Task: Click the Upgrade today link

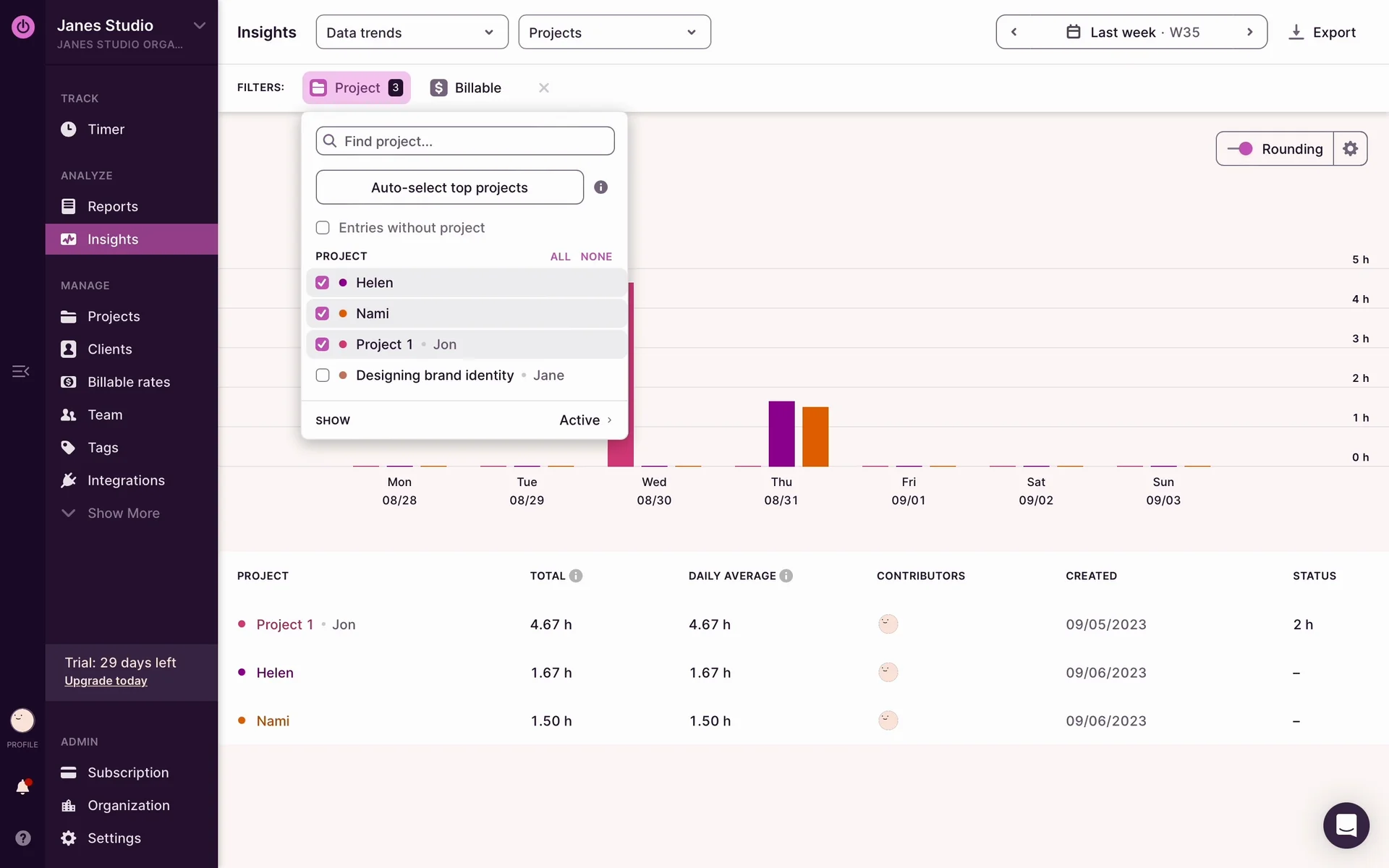Action: coord(106,681)
